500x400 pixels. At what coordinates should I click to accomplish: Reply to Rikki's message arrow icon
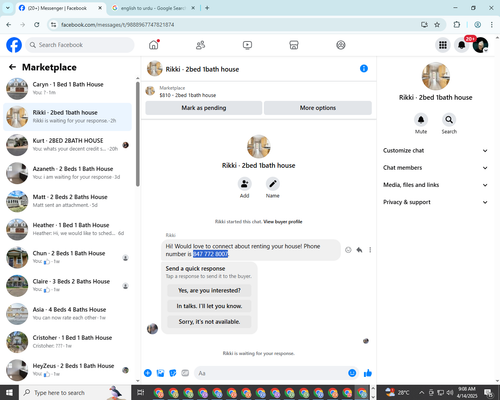pyautogui.click(x=359, y=250)
